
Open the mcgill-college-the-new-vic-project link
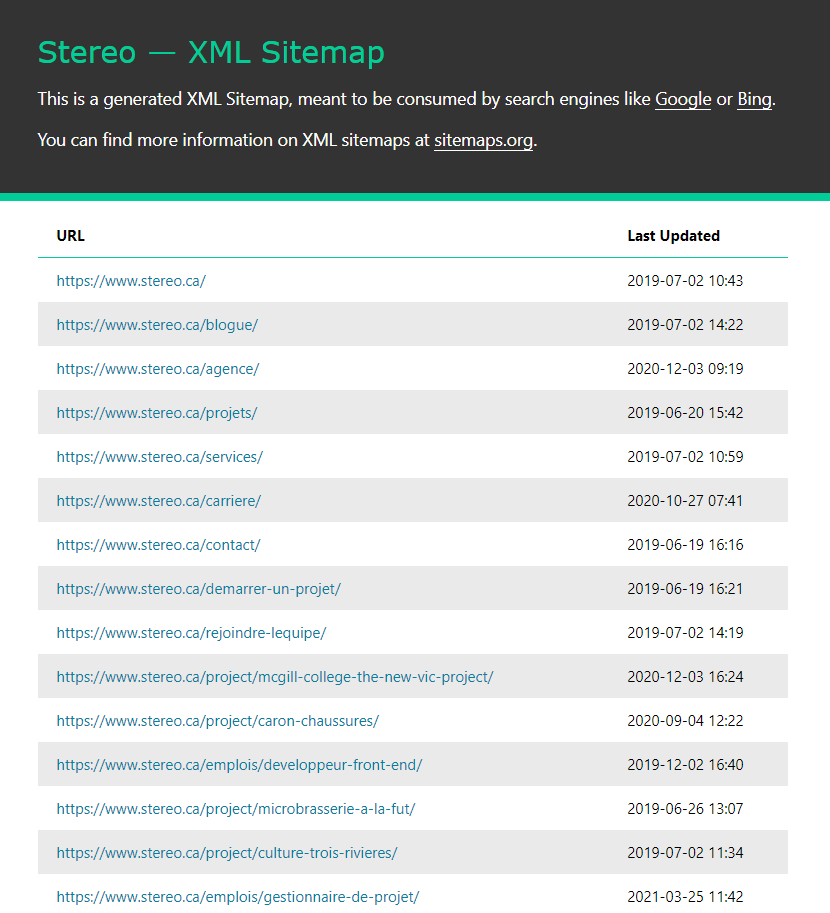pyautogui.click(x=275, y=677)
